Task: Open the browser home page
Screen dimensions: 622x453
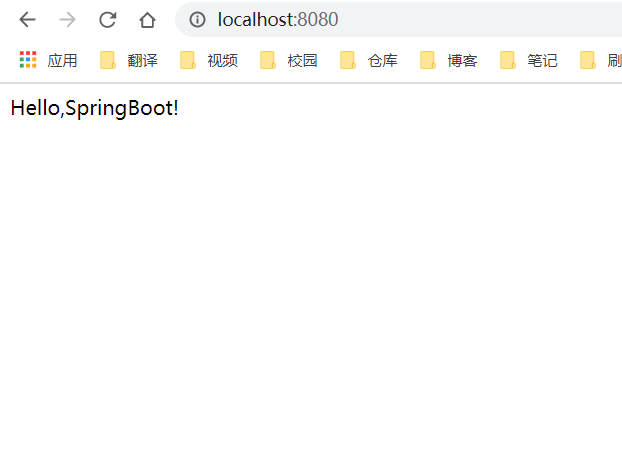Action: pos(147,19)
